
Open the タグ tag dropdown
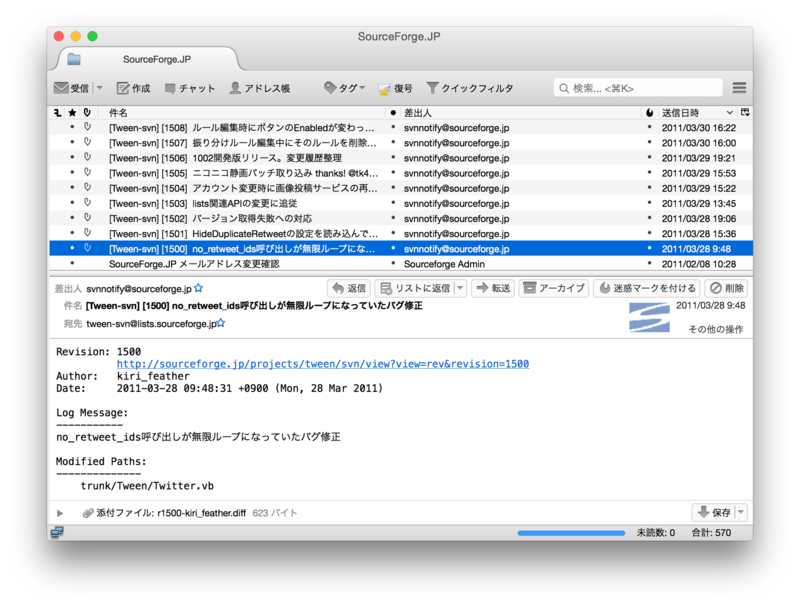tap(344, 88)
